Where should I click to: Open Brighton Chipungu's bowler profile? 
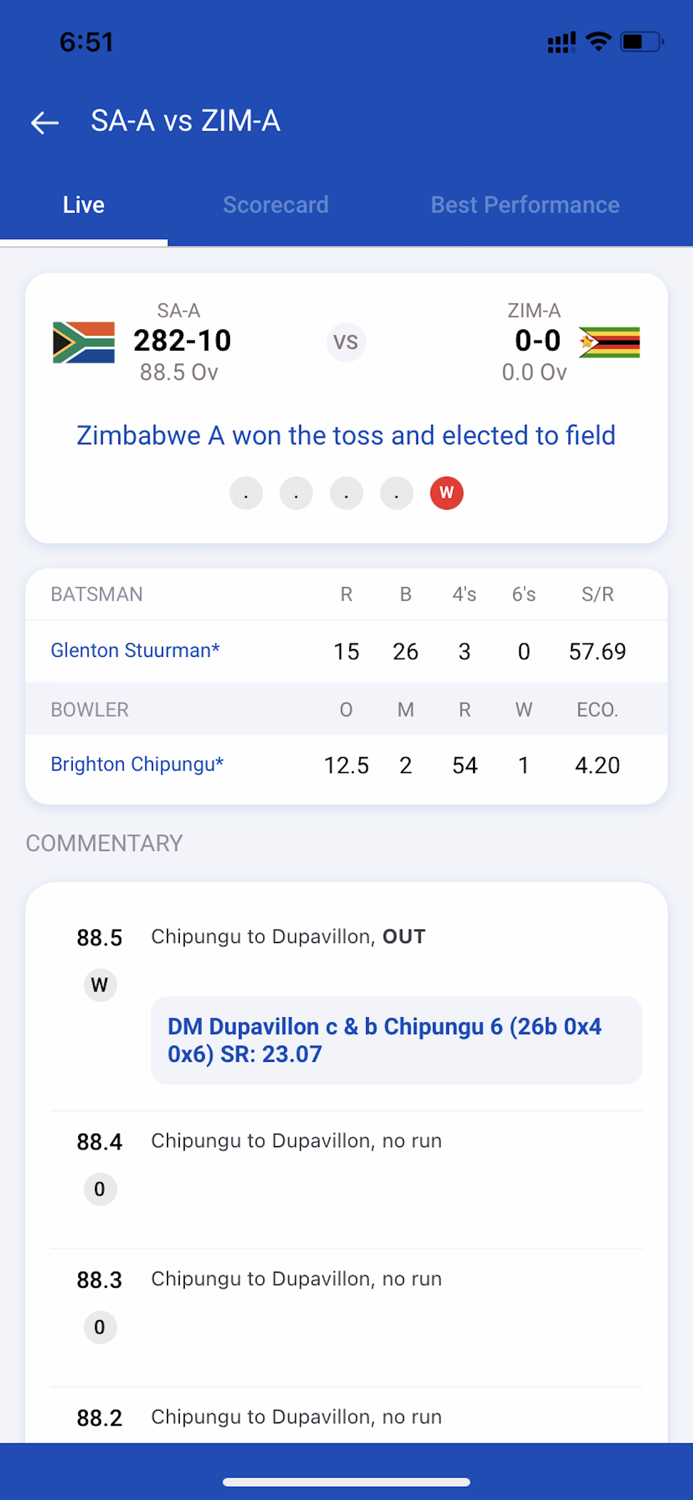coord(137,765)
